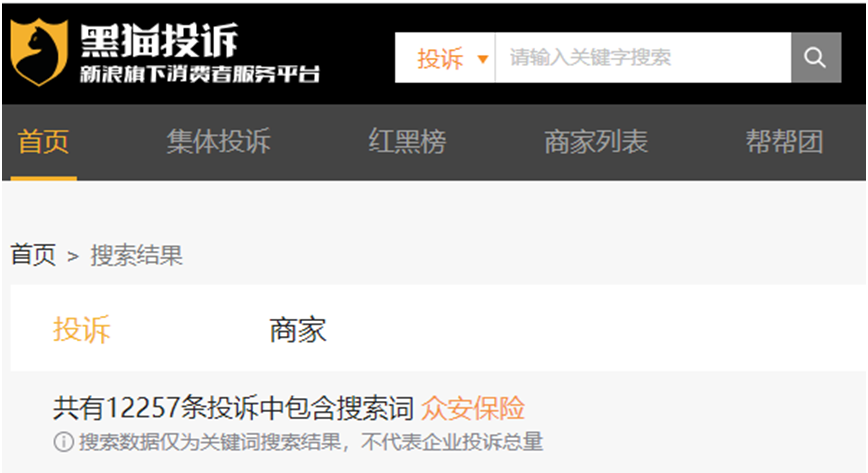Click the black cat shield logo
The image size is (868, 473).
39,52
